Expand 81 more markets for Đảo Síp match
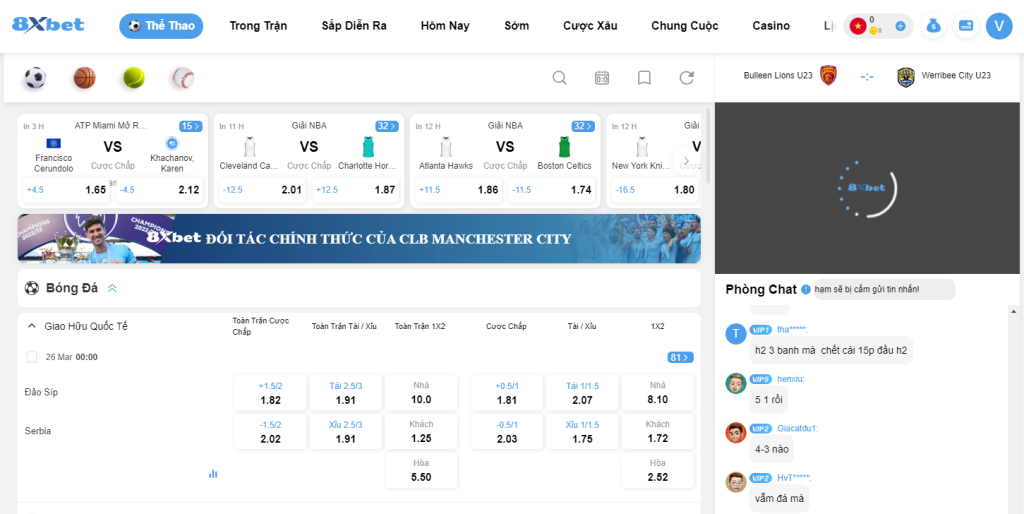 coord(680,357)
